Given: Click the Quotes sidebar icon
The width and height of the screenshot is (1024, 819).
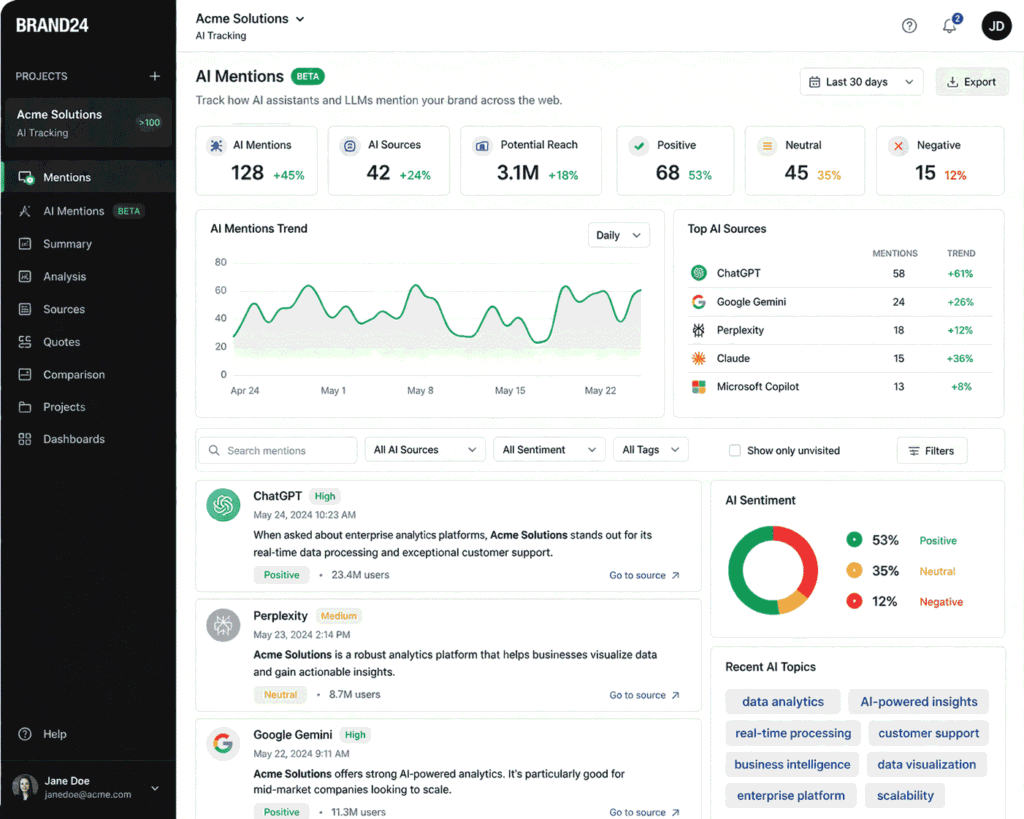Looking at the screenshot, I should [x=27, y=342].
